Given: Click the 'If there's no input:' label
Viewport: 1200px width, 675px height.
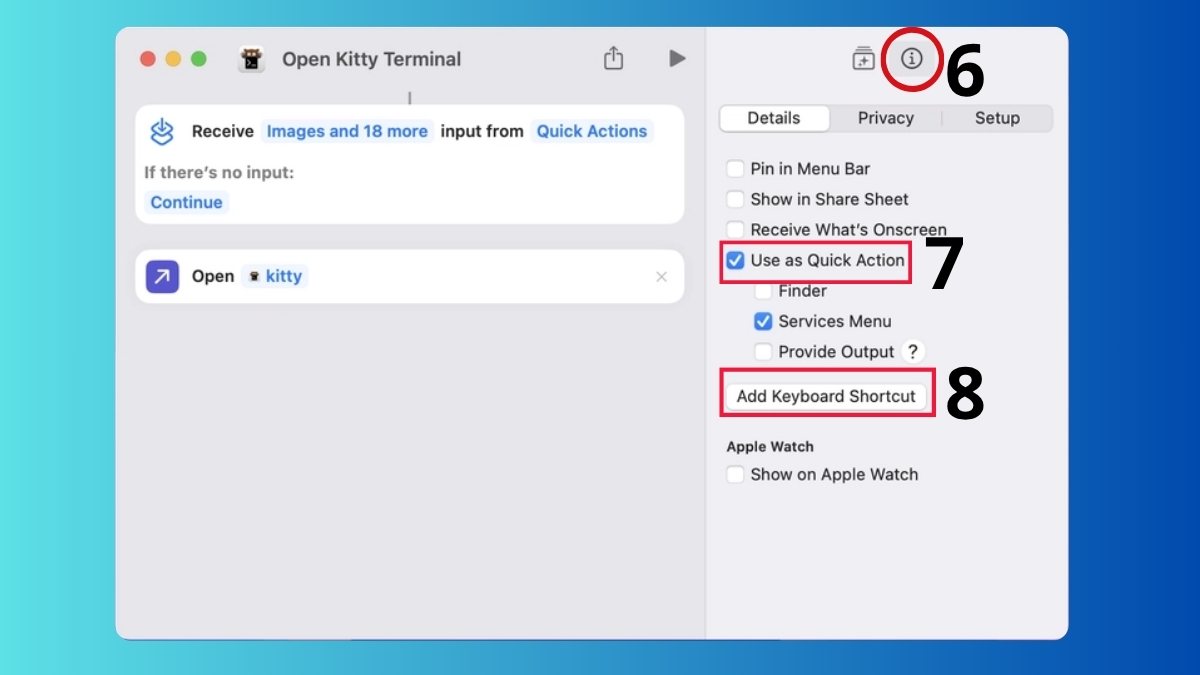Looking at the screenshot, I should (x=219, y=172).
